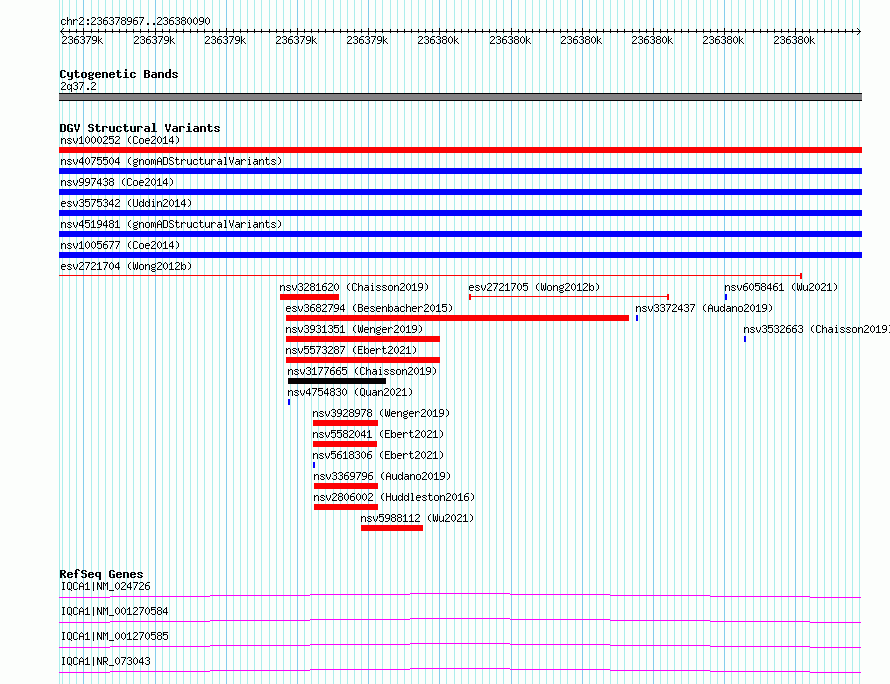
Task: Select the nsv4075504 gnomAD blue variant bar
Action: pos(460,171)
